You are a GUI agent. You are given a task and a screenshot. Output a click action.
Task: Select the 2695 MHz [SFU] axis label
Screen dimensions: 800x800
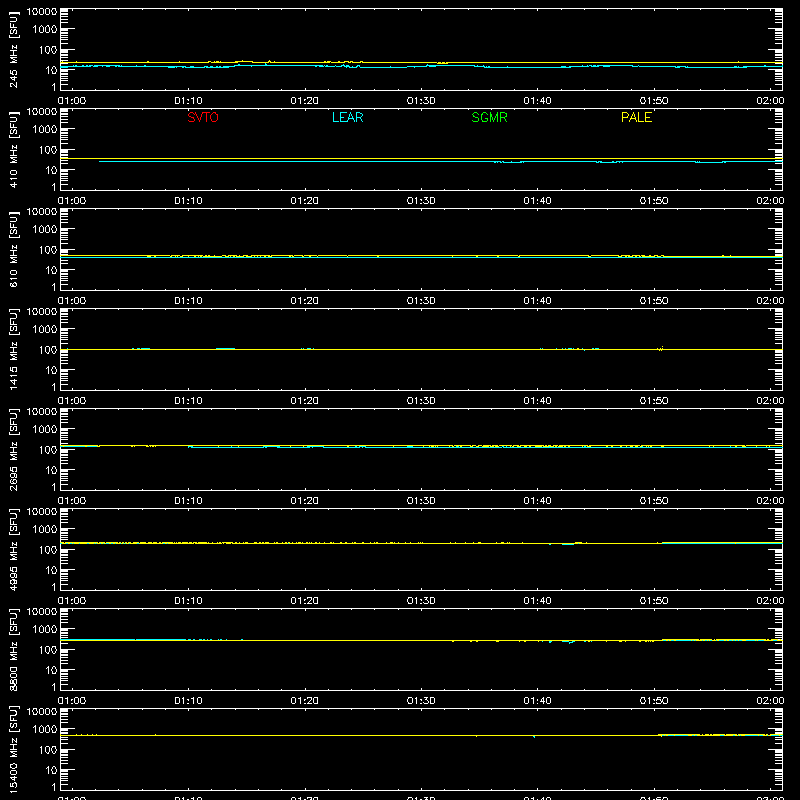pos(14,449)
